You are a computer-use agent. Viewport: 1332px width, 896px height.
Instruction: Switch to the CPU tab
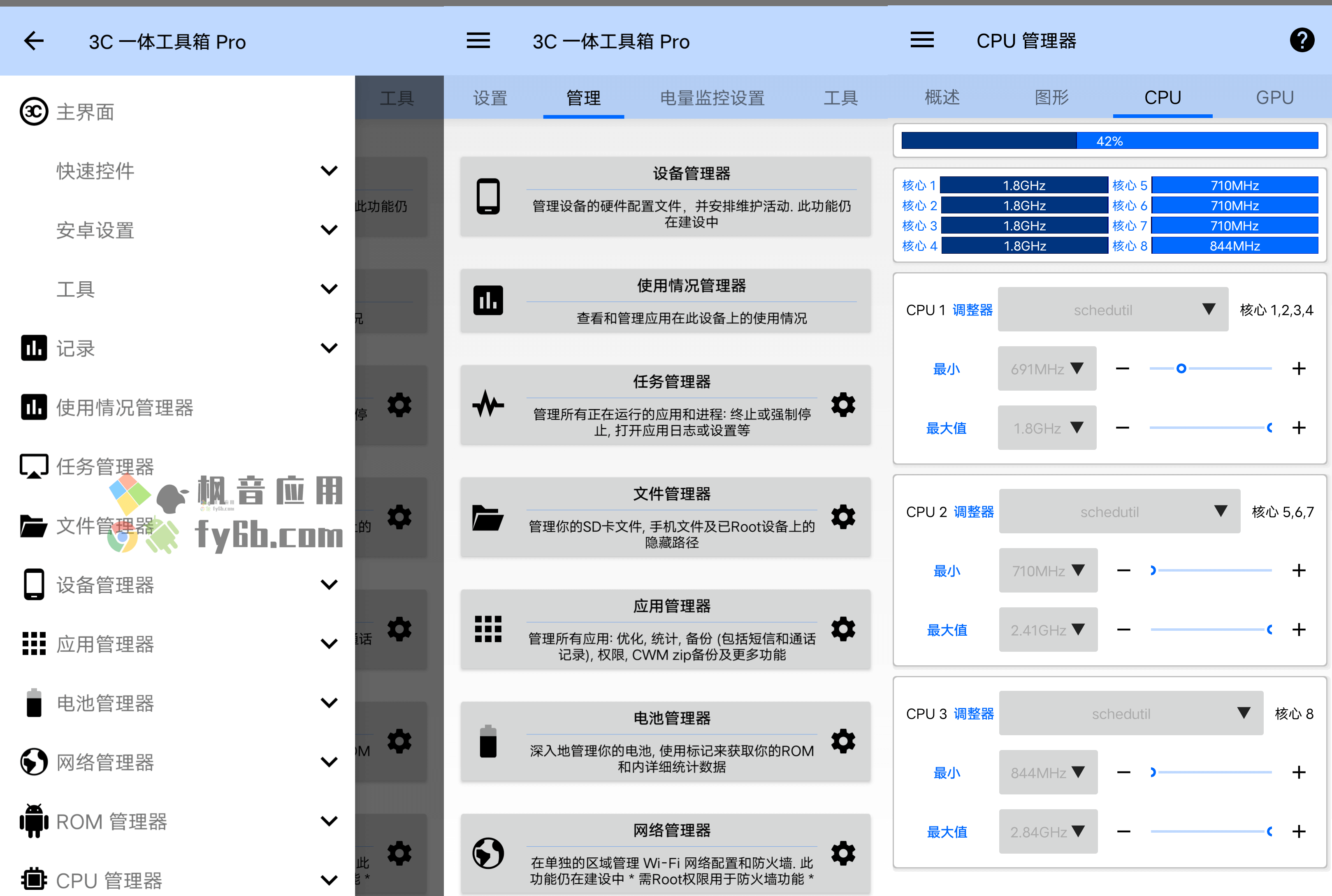pos(1162,98)
